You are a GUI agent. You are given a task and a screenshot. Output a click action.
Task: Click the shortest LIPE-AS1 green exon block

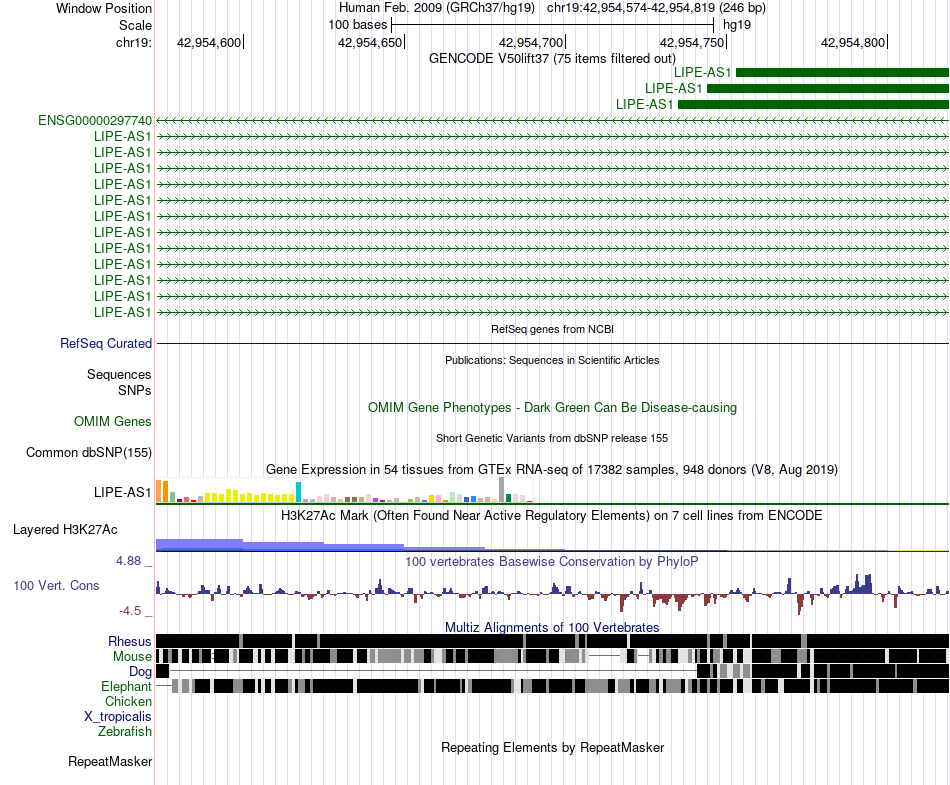click(842, 73)
